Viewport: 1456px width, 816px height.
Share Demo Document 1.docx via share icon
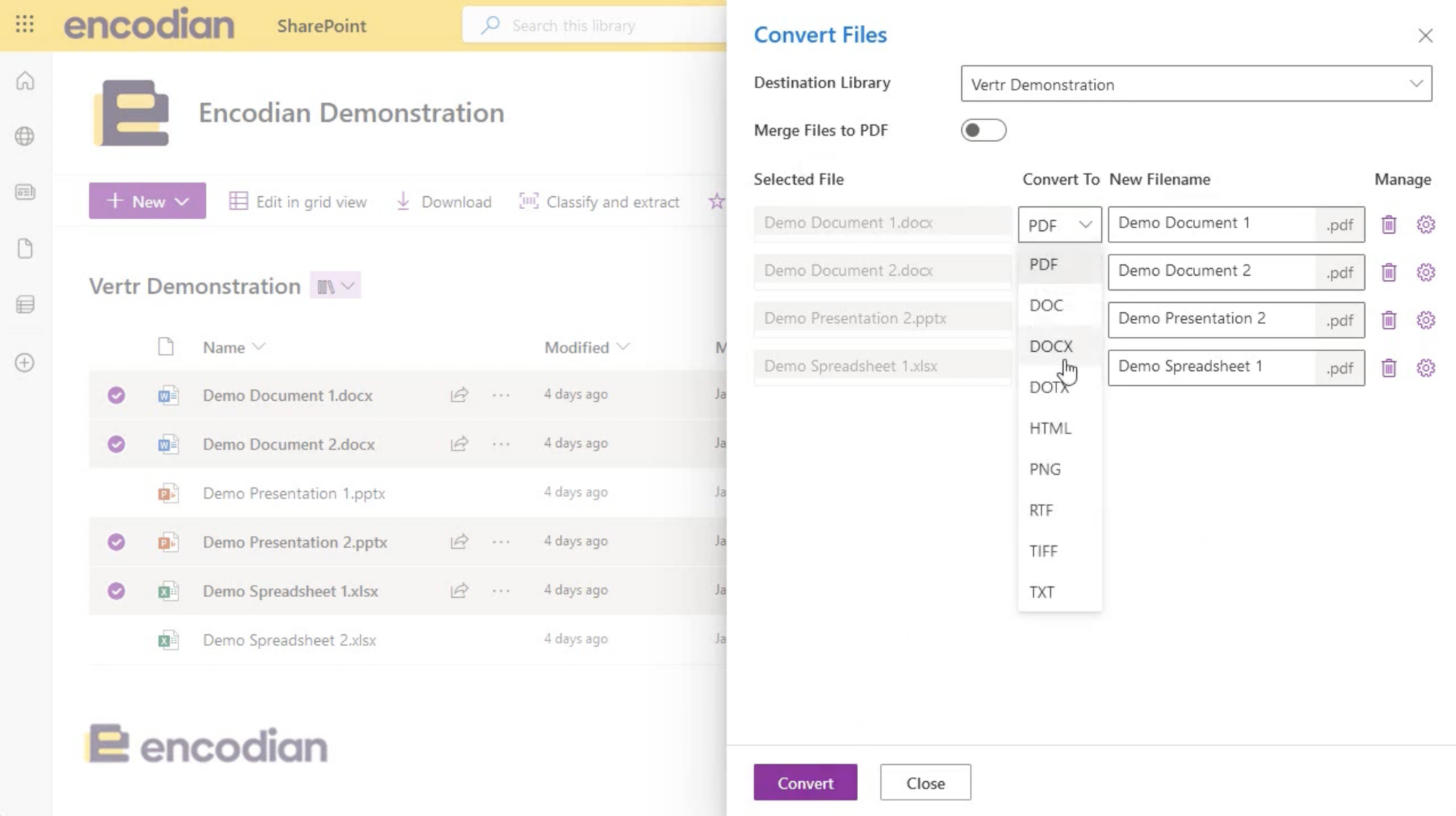click(459, 394)
